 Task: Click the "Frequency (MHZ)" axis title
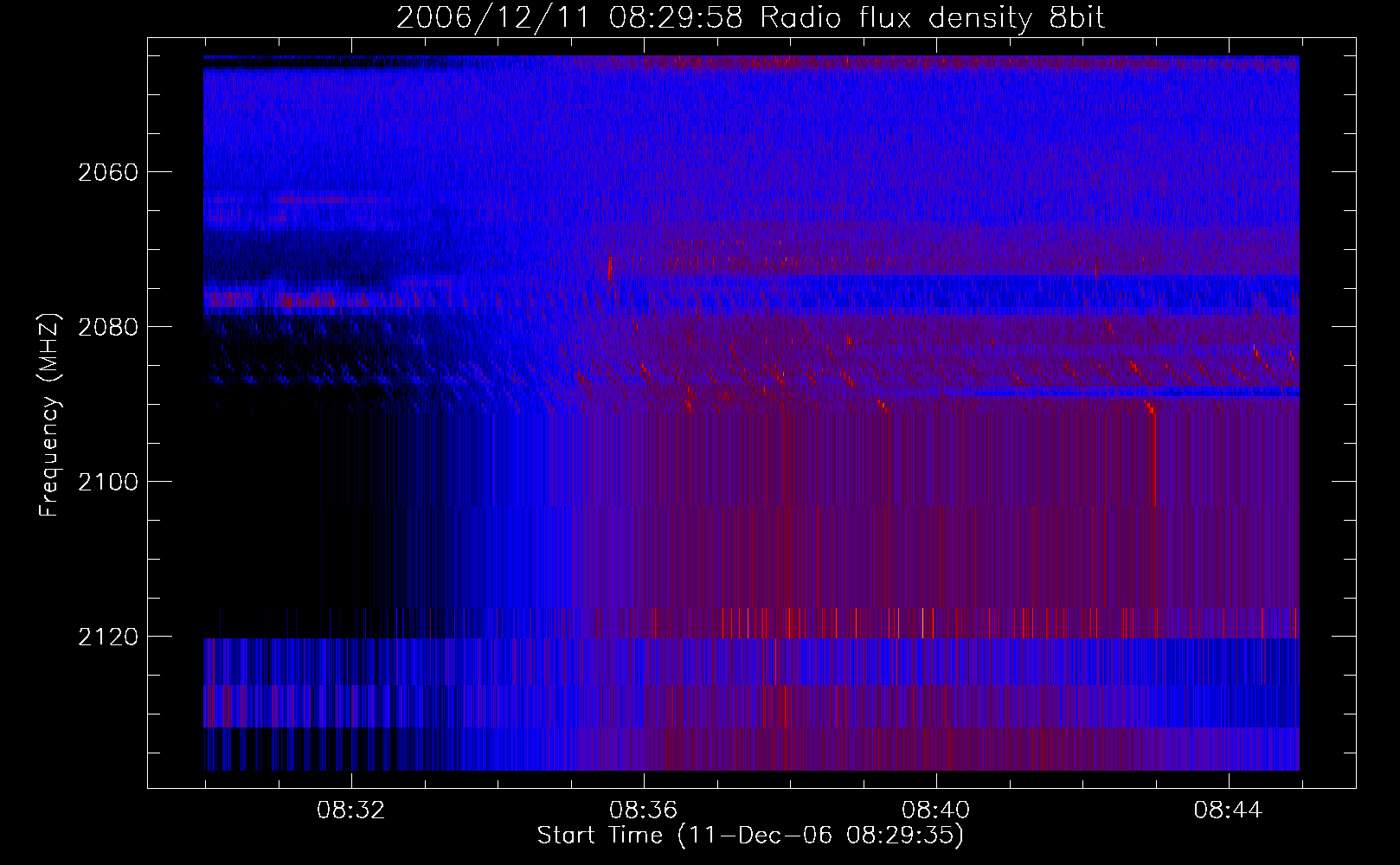tap(50, 415)
